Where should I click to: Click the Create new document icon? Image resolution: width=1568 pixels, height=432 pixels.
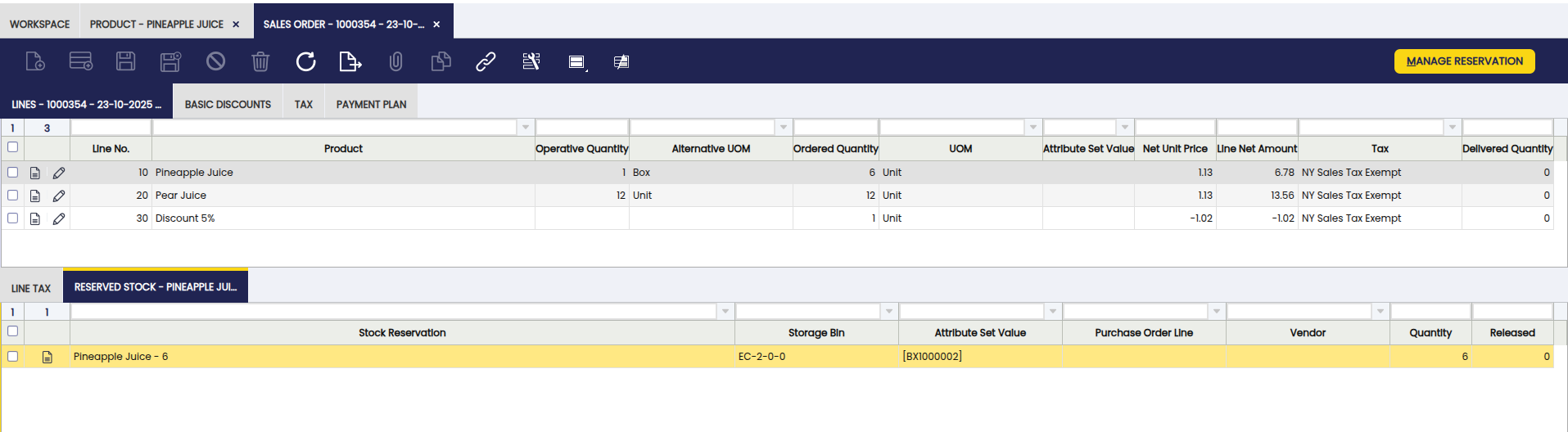tap(35, 61)
